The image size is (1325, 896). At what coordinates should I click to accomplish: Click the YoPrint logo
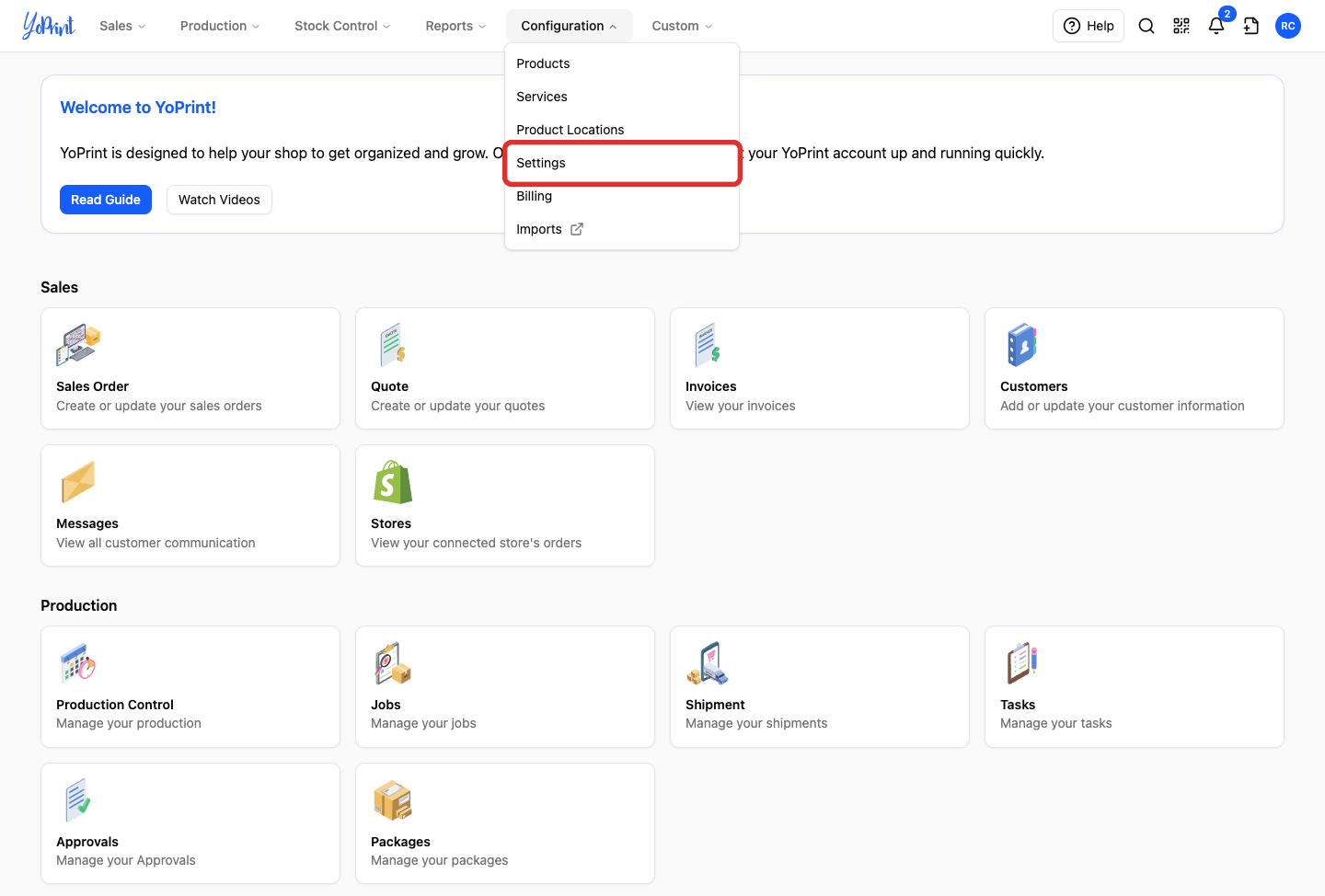tap(49, 26)
